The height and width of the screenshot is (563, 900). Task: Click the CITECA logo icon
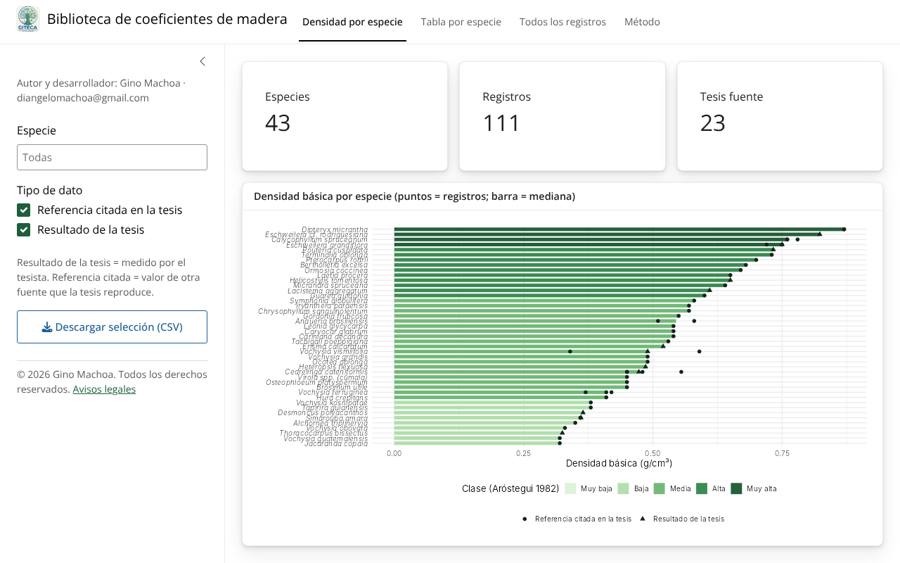[x=28, y=19]
